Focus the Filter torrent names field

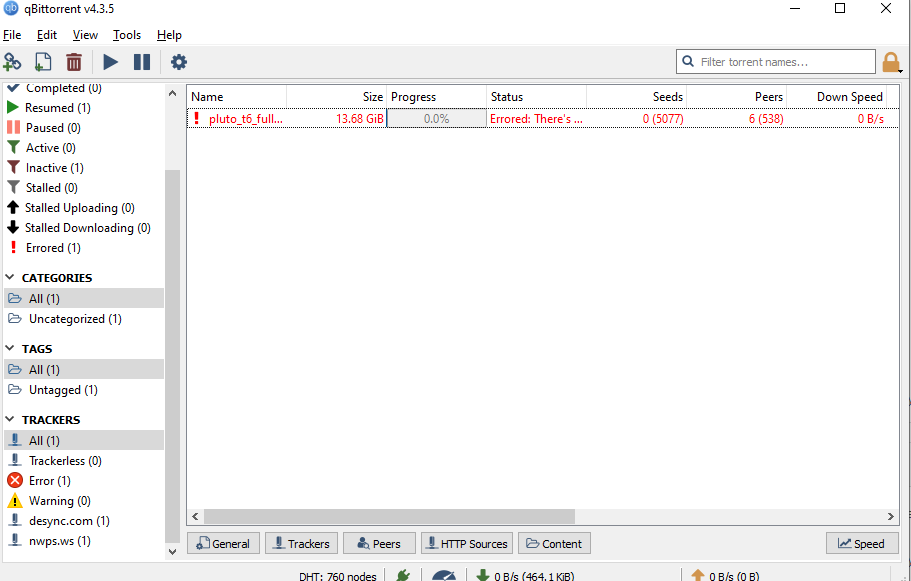[776, 62]
